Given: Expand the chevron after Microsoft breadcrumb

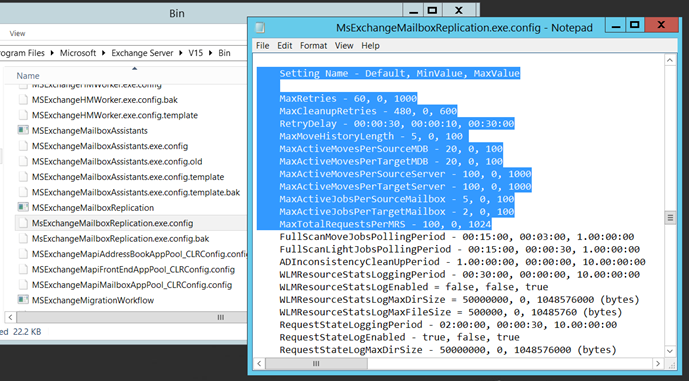Looking at the screenshot, I should (104, 53).
